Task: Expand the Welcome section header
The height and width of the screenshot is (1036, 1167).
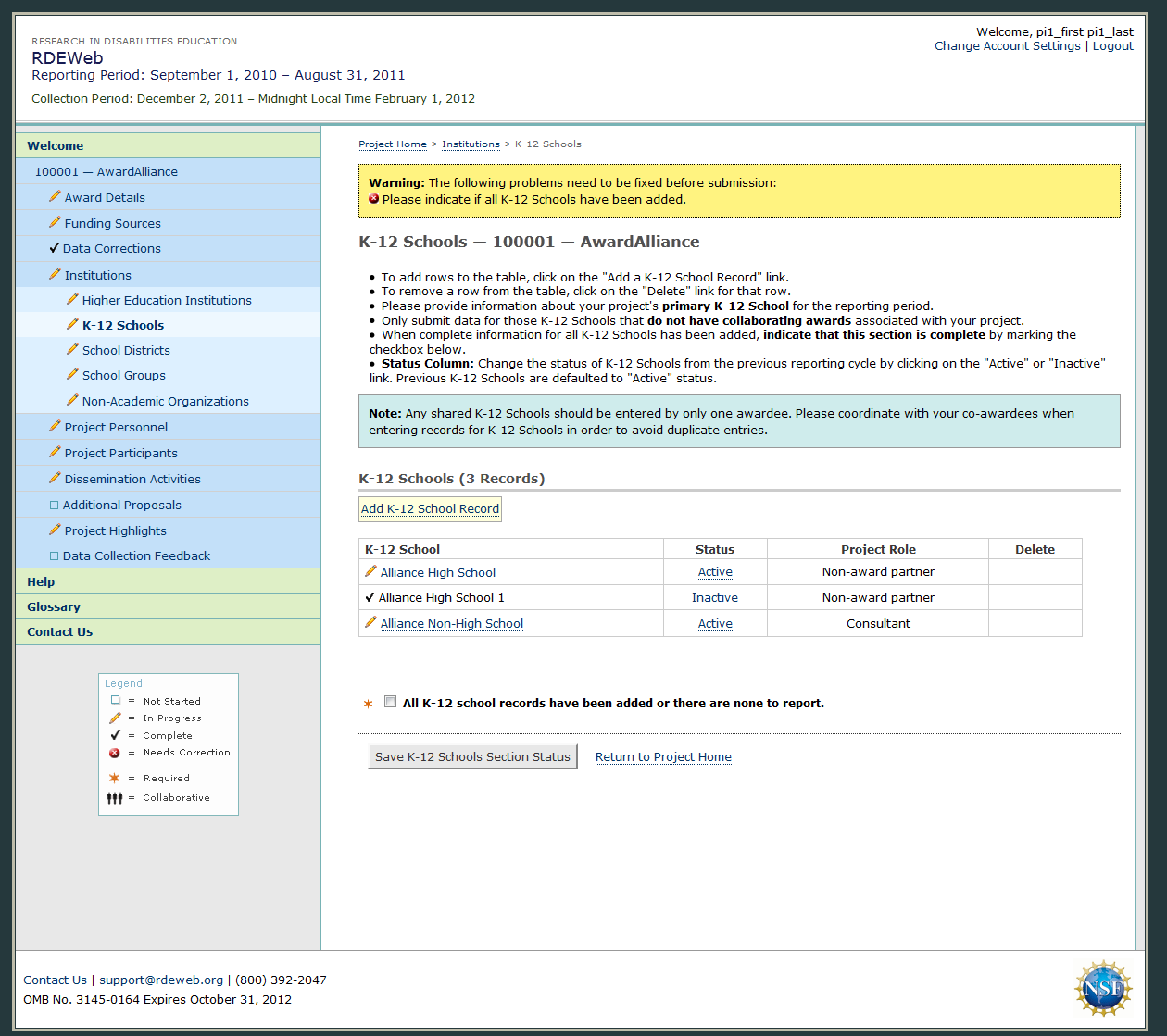Action: coord(56,145)
